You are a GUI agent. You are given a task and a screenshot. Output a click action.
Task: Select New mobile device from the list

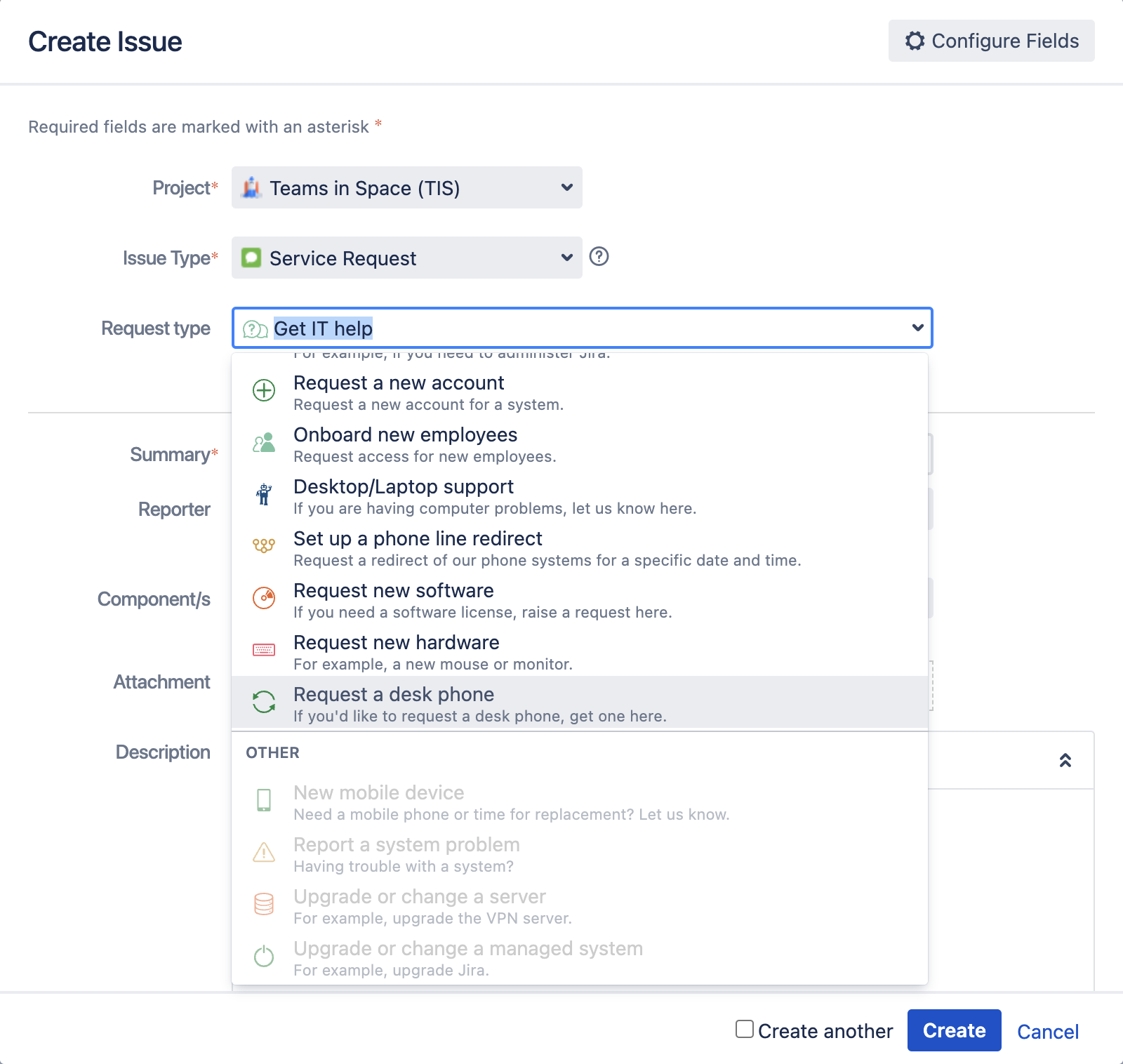pos(379,793)
